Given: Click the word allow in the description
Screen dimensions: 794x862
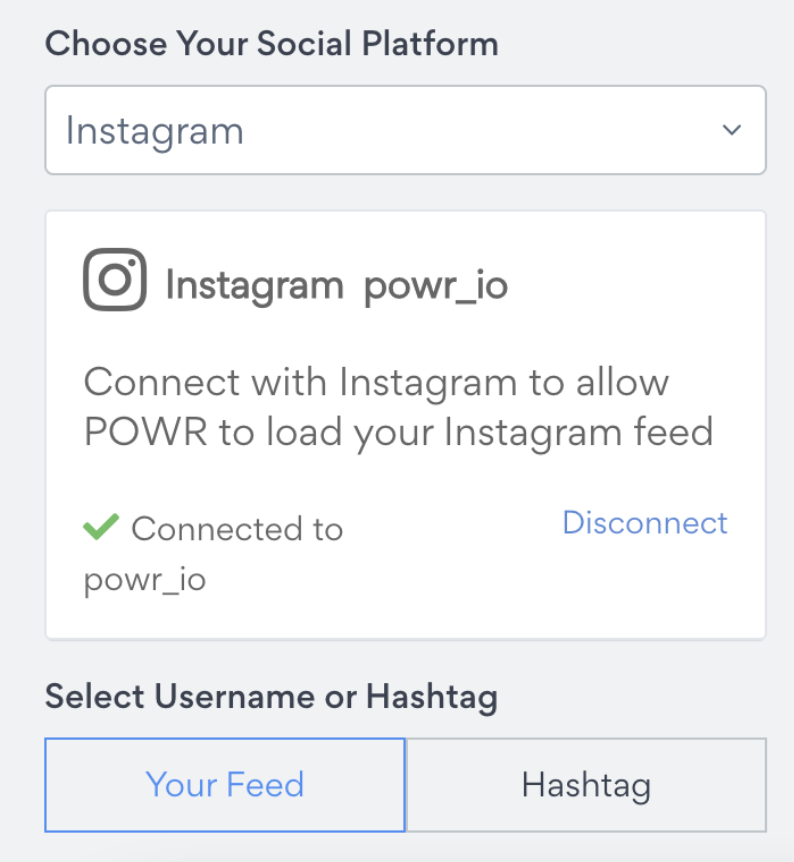Looking at the screenshot, I should (622, 382).
